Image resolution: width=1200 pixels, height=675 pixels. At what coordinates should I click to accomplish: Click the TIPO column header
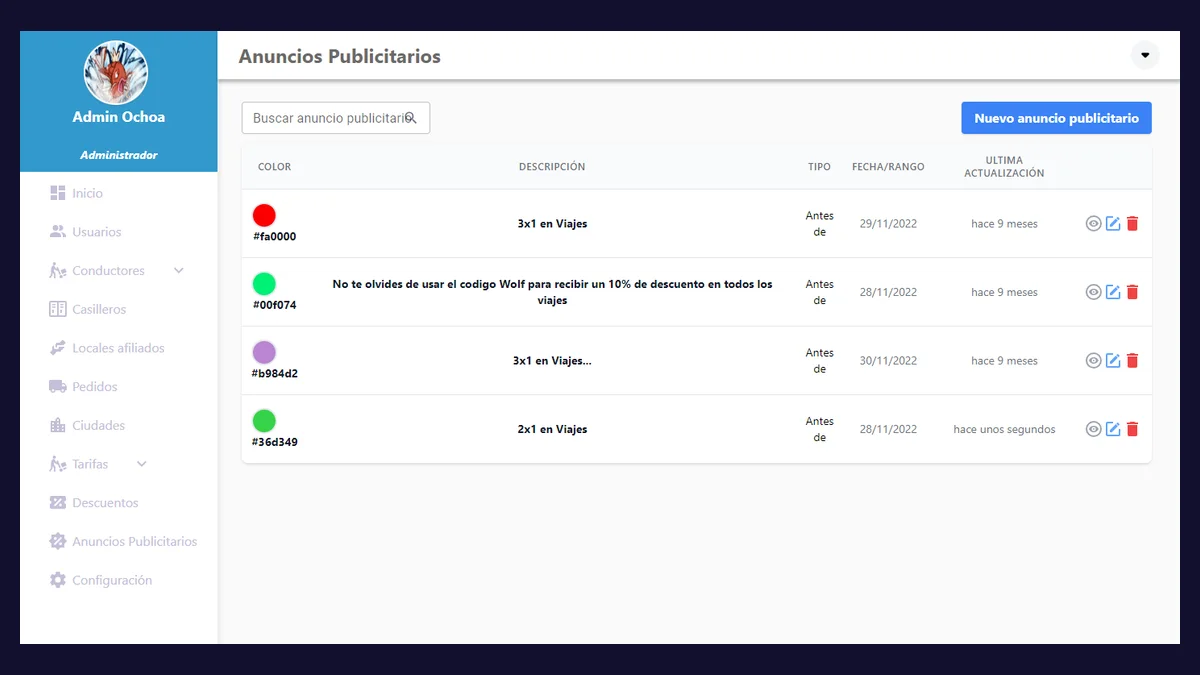(x=819, y=167)
